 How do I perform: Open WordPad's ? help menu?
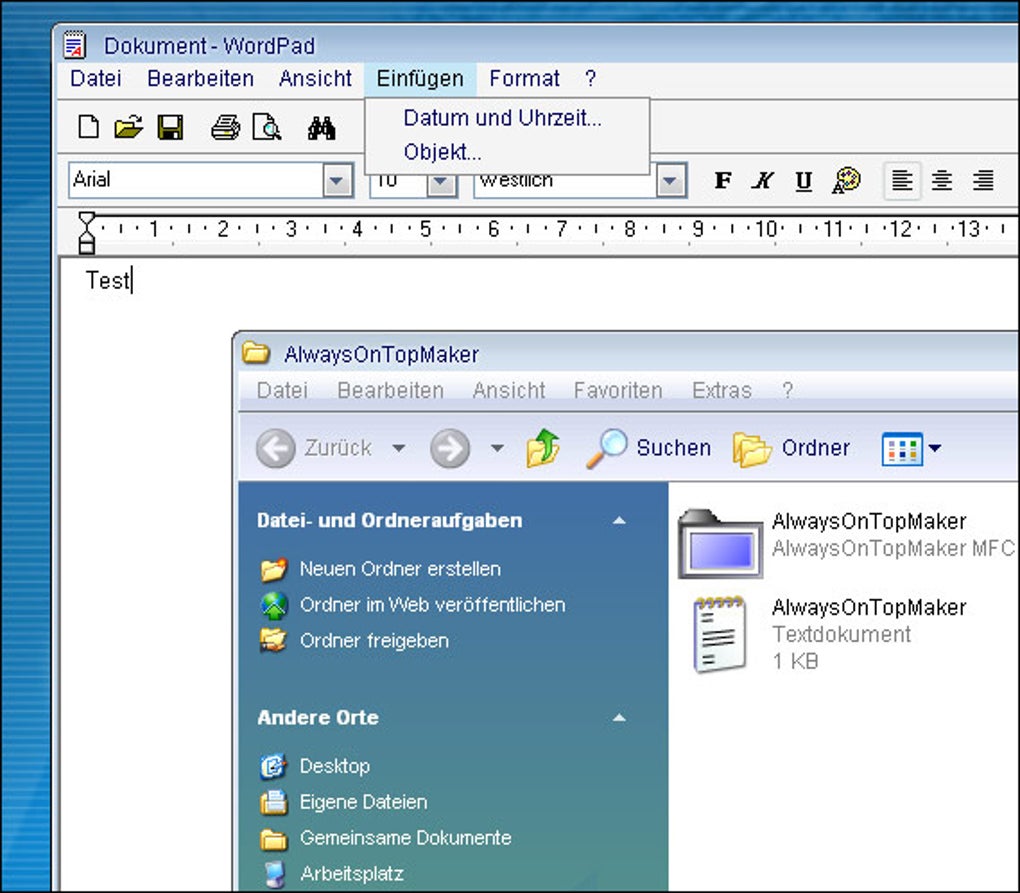[590, 79]
